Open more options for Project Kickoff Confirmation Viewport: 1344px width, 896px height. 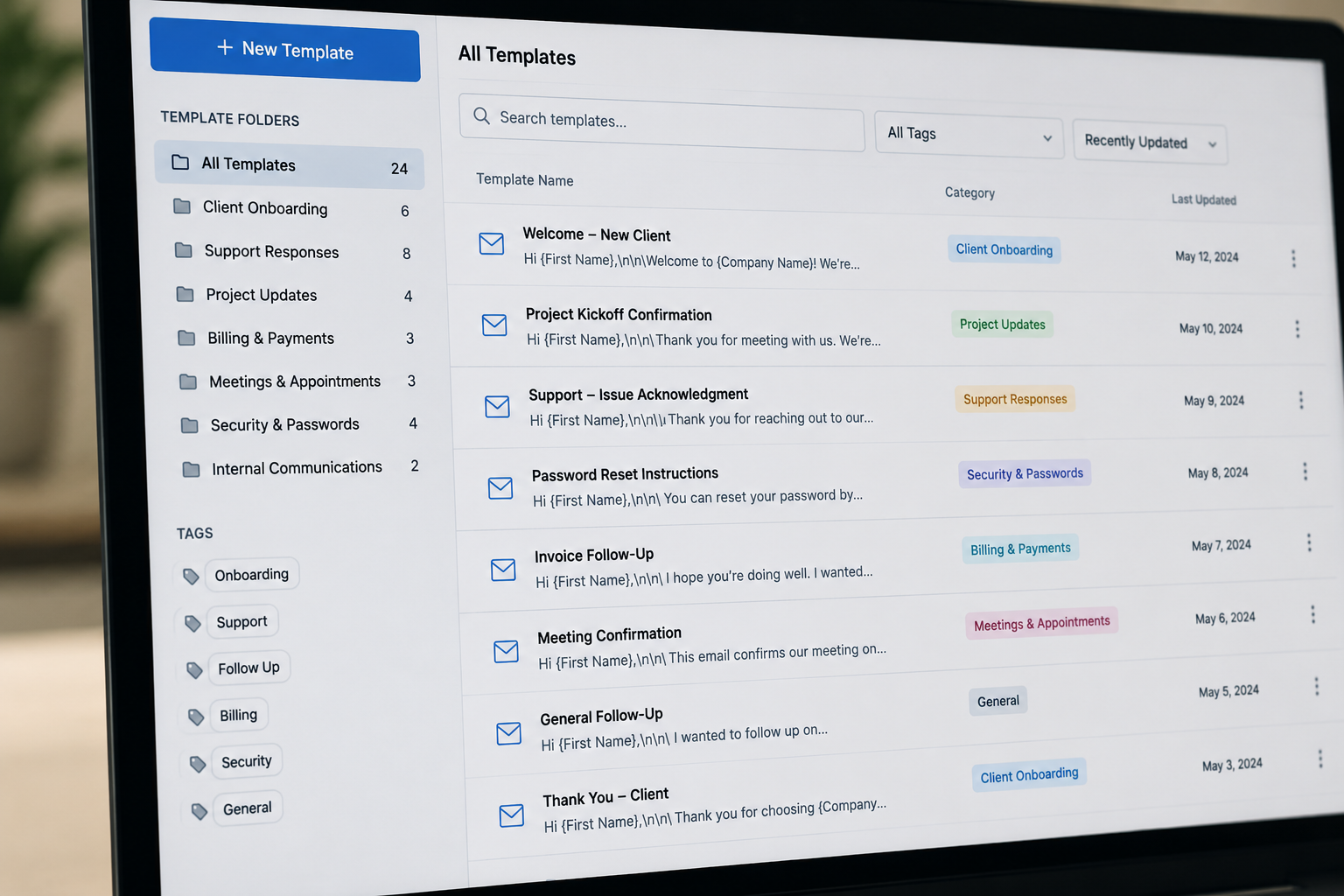1298,329
